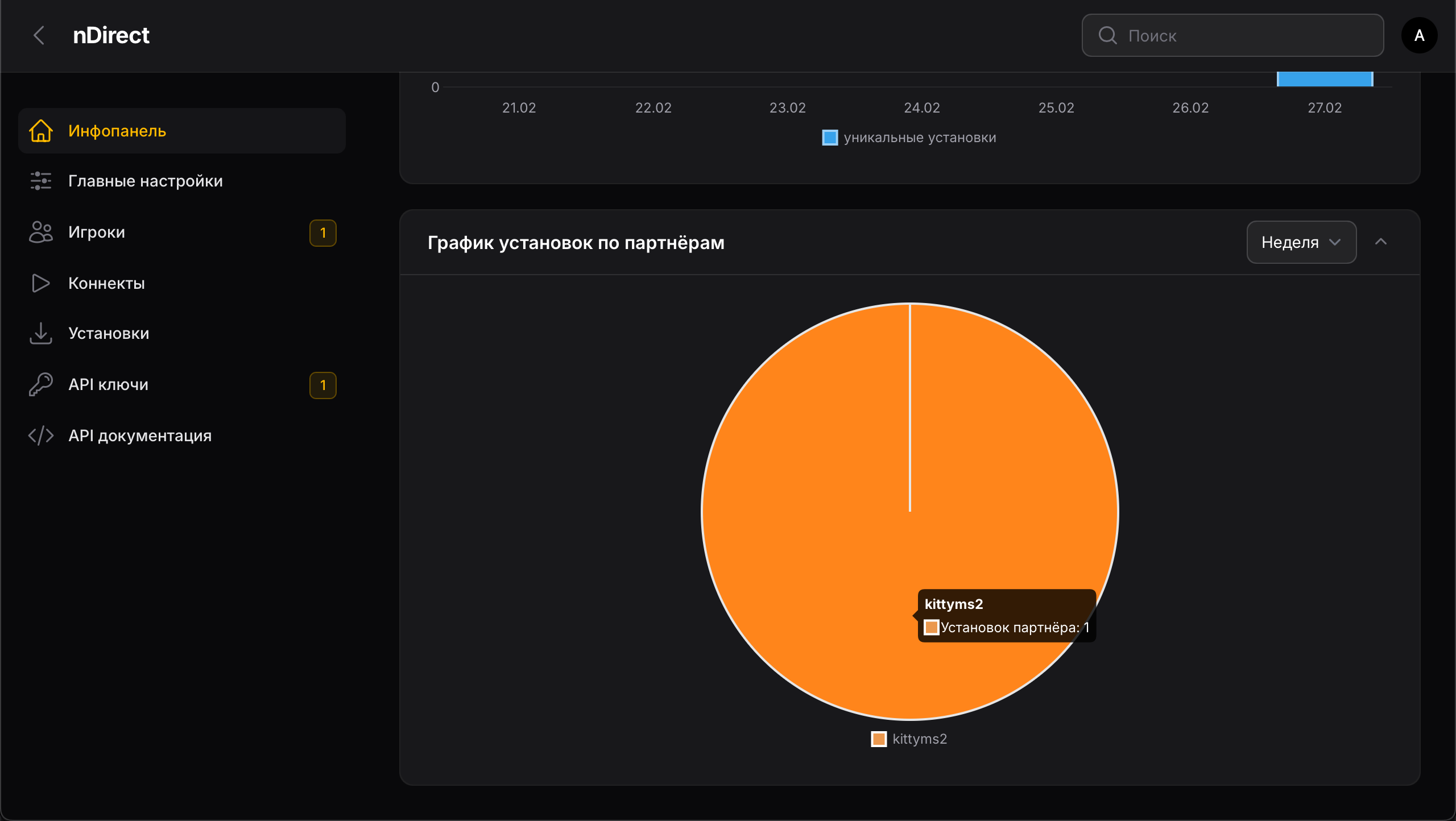
Task: Click the back arrow icon
Action: click(39, 35)
